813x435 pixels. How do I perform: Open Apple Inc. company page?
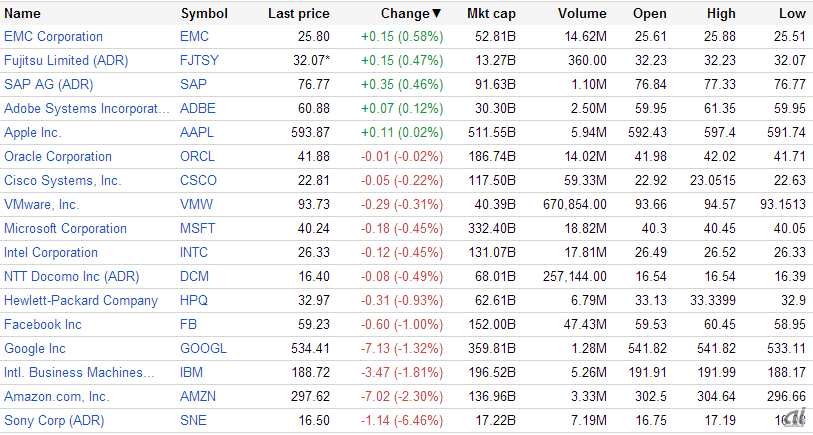(33, 132)
